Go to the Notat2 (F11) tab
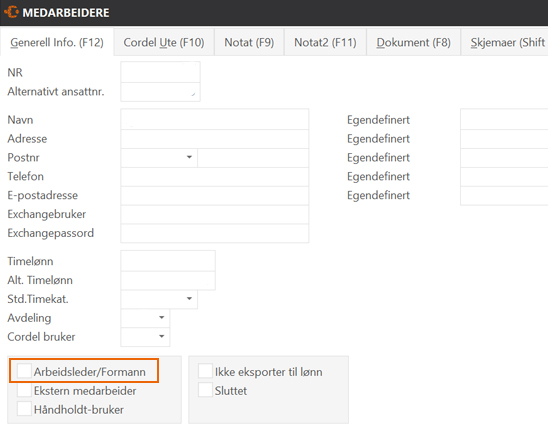 pyautogui.click(x=325, y=42)
